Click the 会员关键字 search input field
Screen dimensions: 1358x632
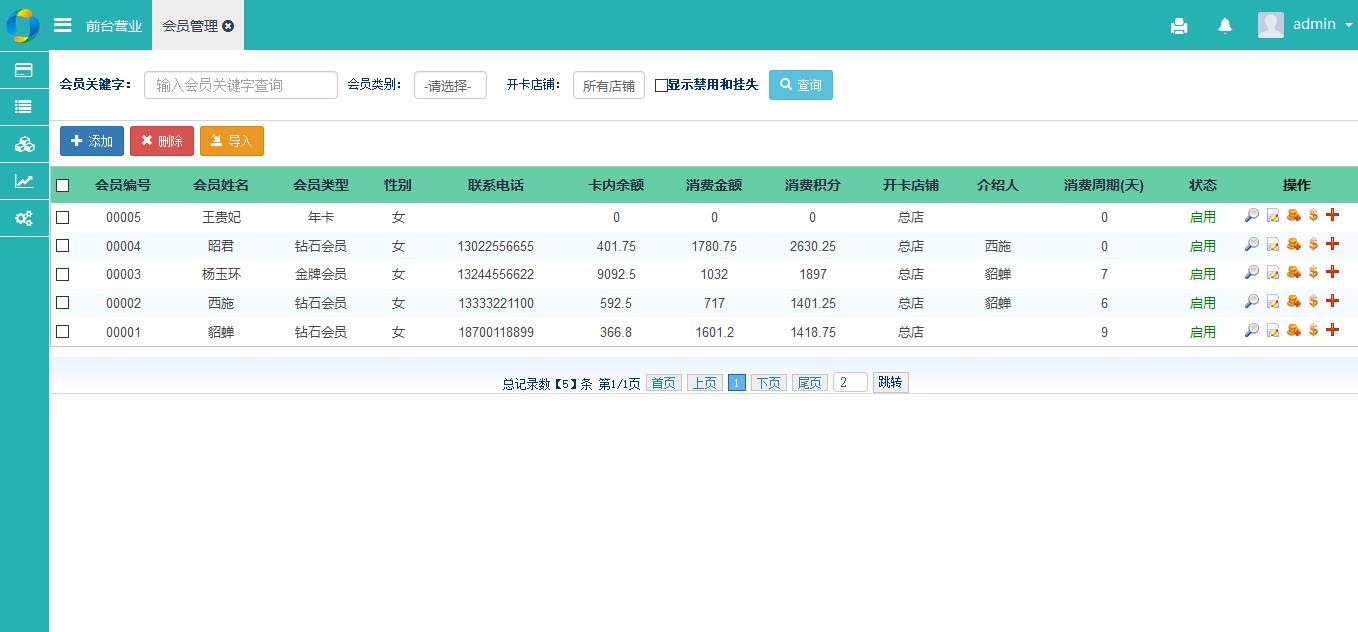coord(241,85)
